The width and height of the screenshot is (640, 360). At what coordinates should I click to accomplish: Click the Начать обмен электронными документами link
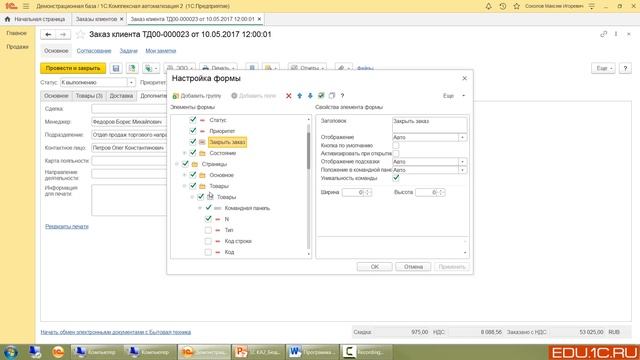(116, 332)
